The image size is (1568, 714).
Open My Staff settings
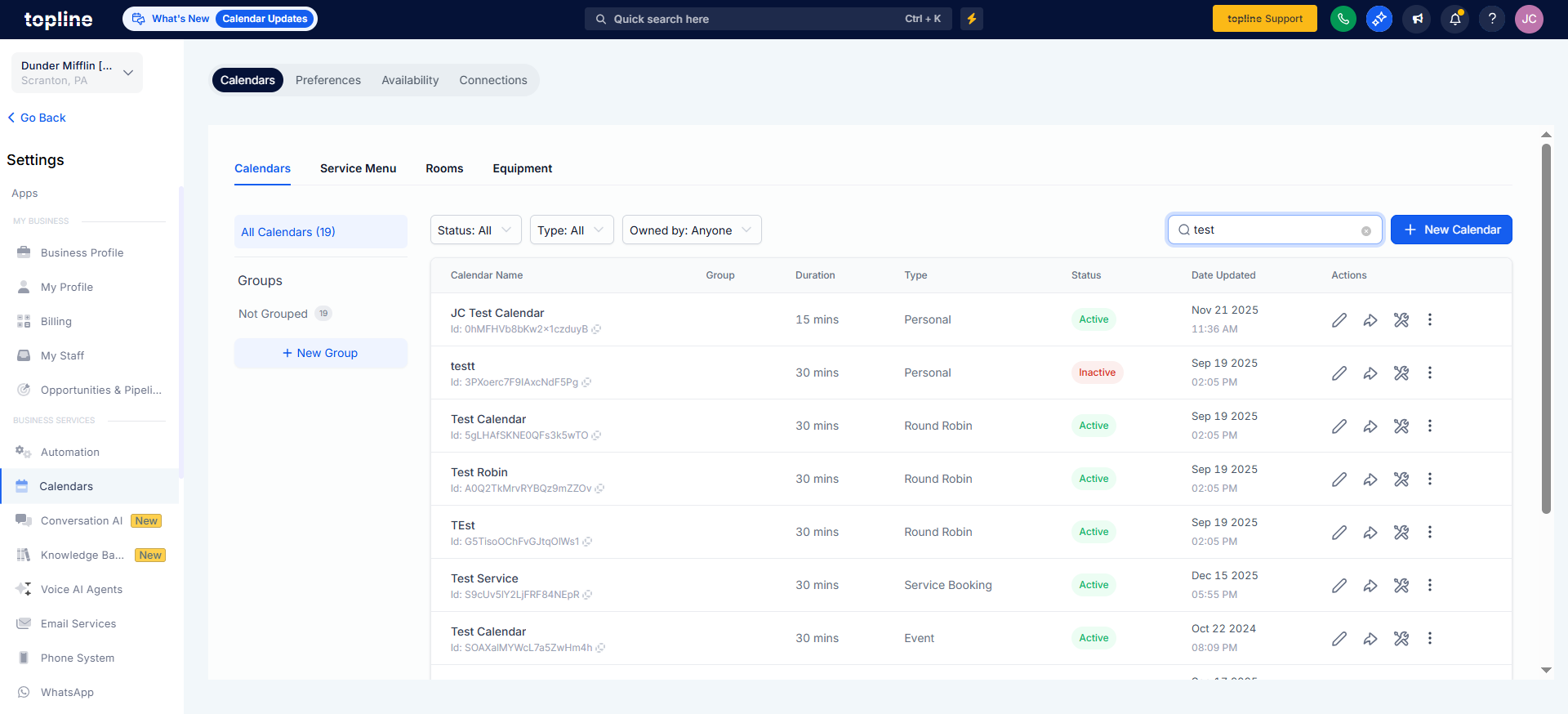tap(62, 355)
